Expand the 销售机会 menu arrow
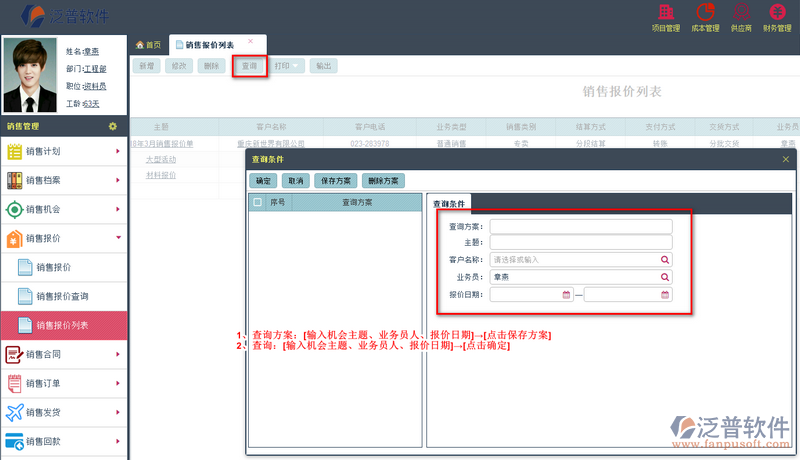800x460 pixels. tap(118, 209)
